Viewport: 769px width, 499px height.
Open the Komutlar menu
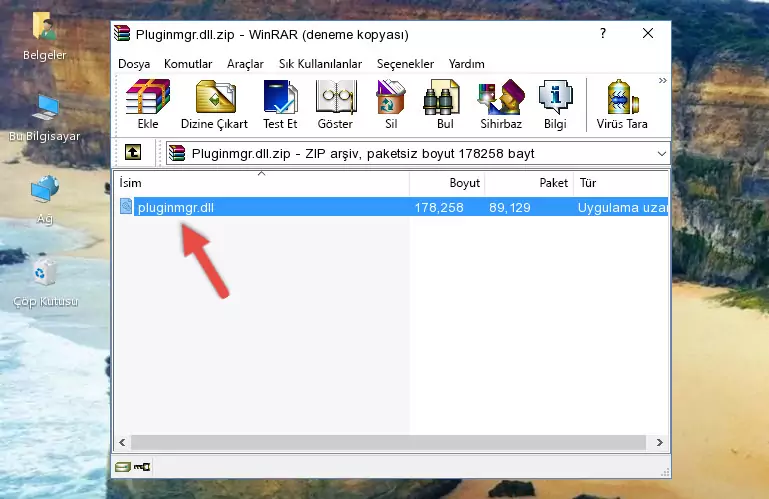(x=188, y=64)
